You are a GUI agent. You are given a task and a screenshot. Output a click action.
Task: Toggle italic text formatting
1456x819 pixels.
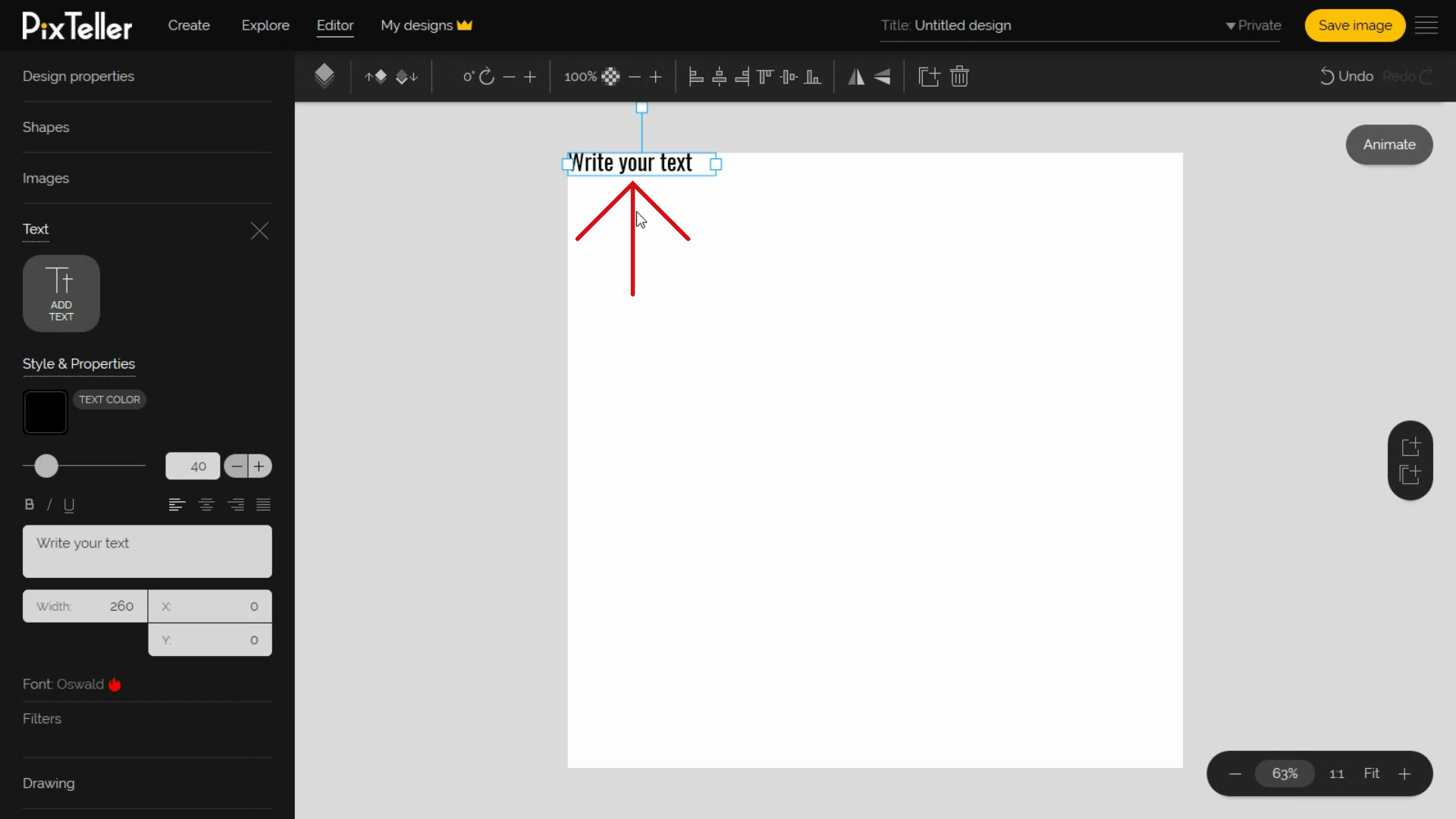[x=49, y=504]
